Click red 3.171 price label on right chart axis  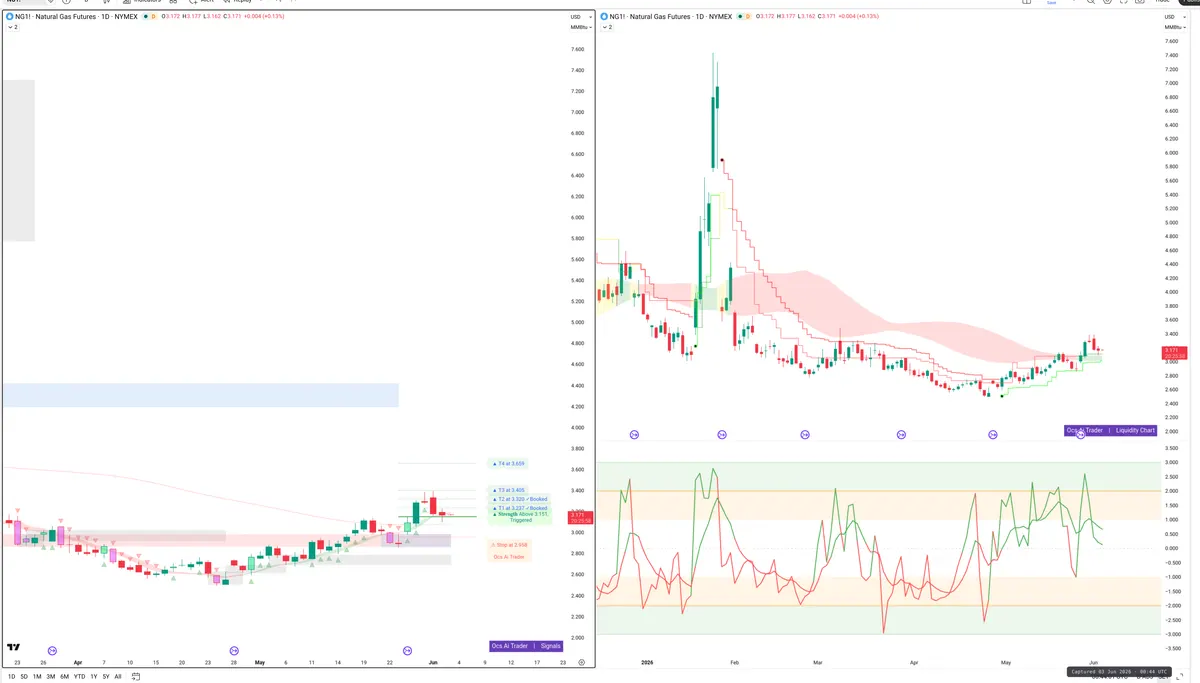tap(1172, 352)
